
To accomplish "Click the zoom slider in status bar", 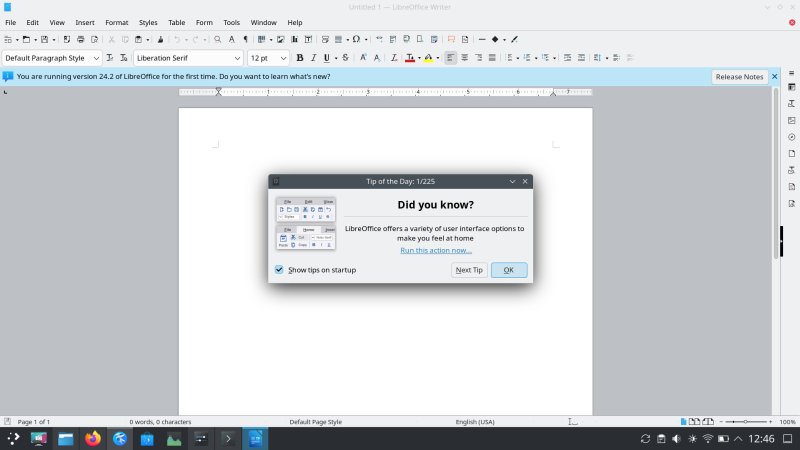I will [745, 422].
